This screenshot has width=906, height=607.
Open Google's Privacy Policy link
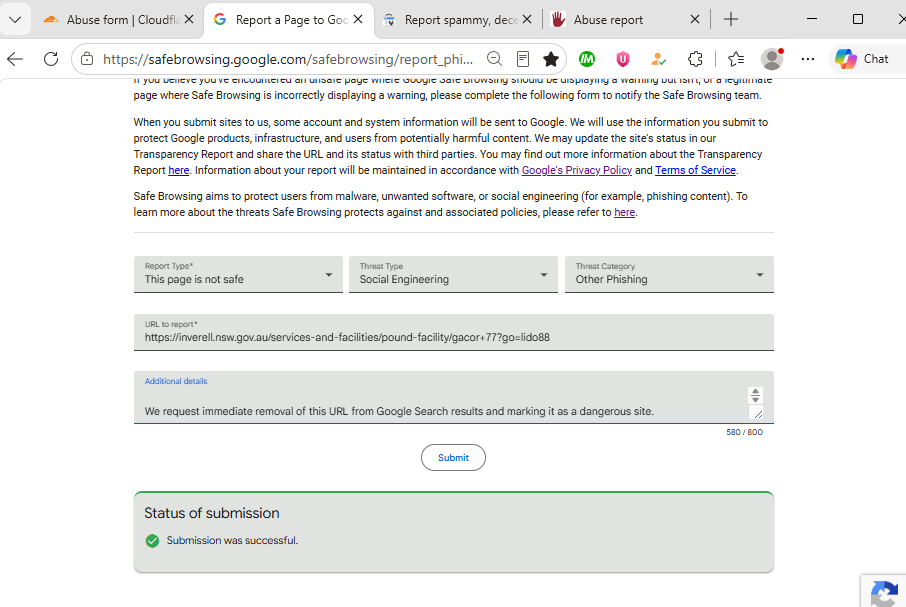(577, 170)
